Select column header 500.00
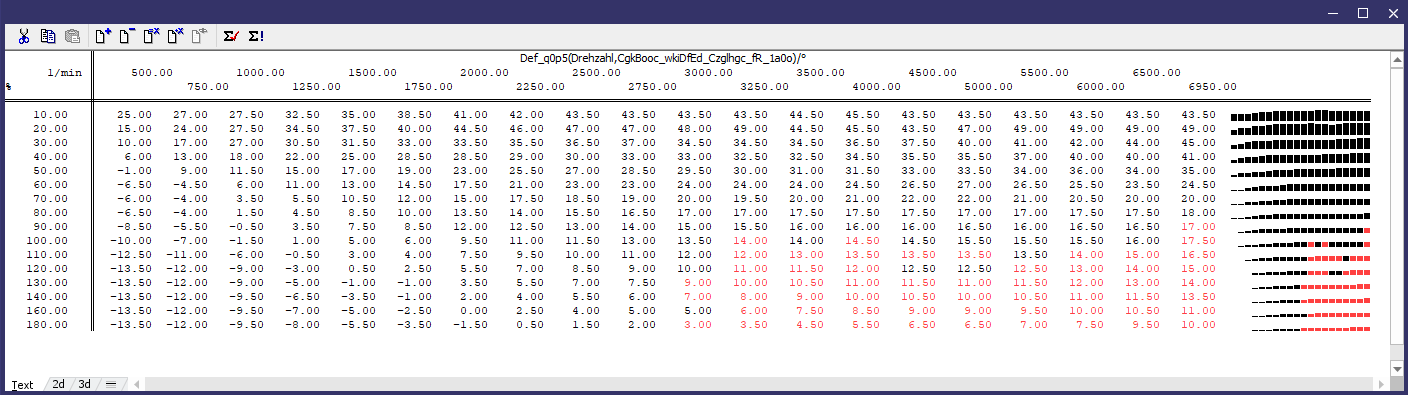The image size is (1408, 395). pos(153,73)
